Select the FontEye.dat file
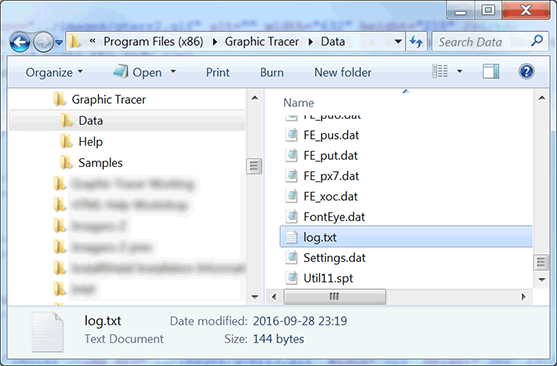557x366 pixels. 334,217
